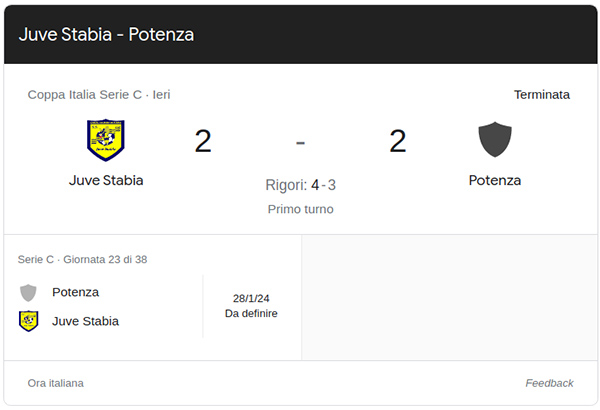The width and height of the screenshot is (600, 410).
Task: Click the small Potenza shield in the fixture row
Action: coord(29,292)
